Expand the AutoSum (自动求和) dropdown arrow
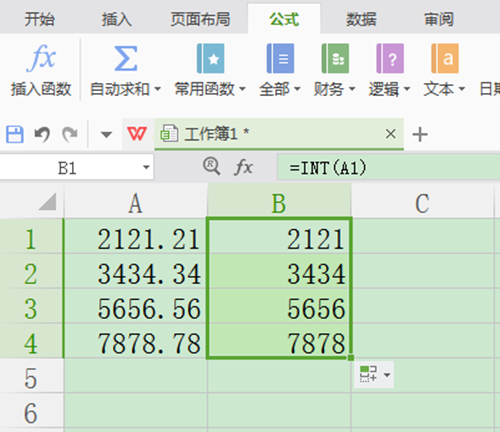 point(158,89)
